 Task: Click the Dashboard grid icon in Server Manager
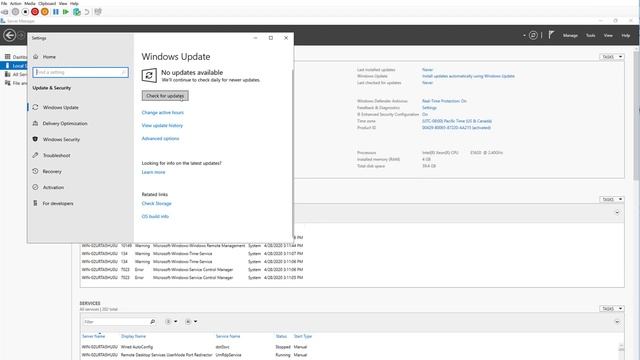tap(7, 57)
